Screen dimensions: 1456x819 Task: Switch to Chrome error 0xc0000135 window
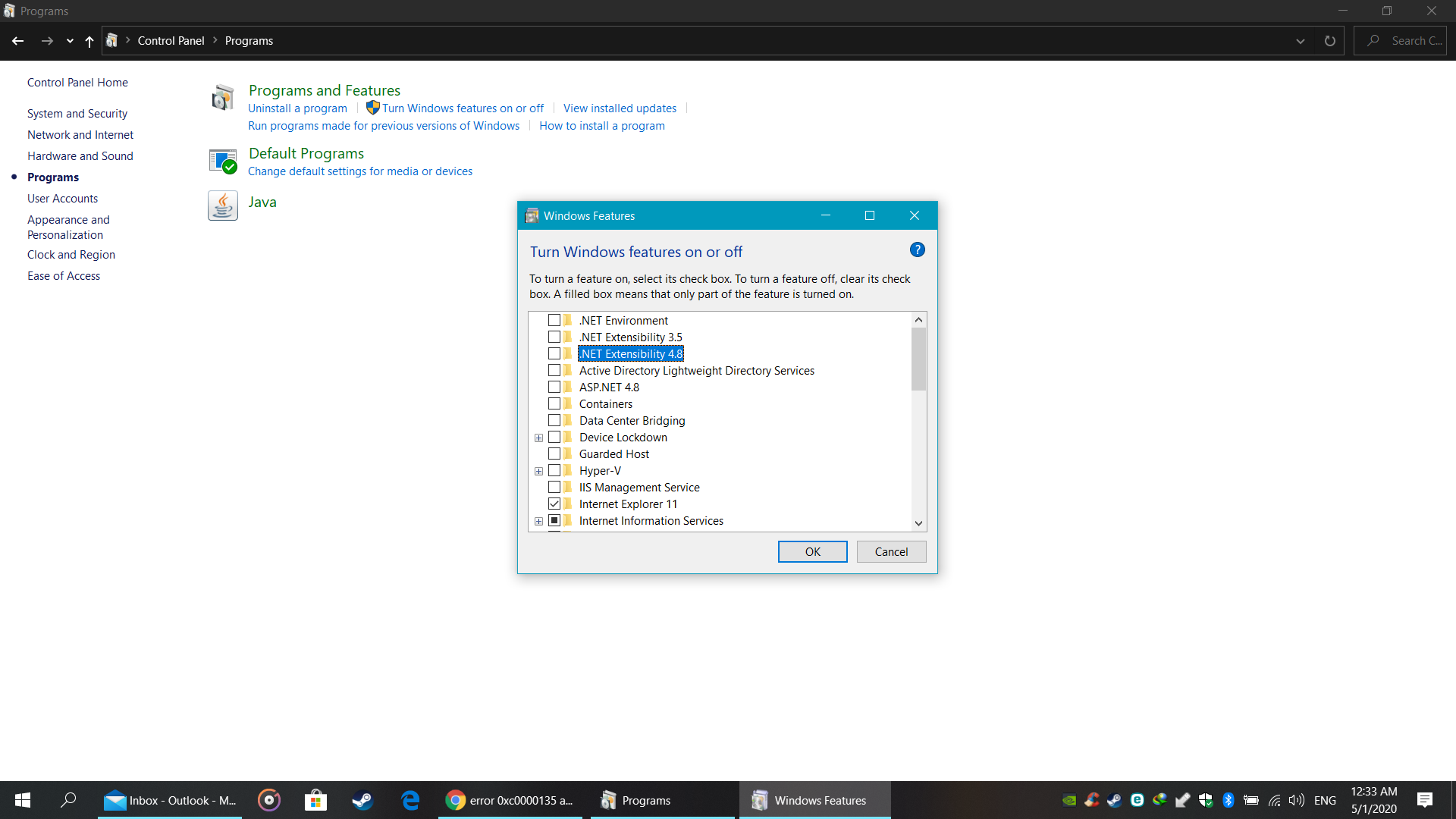pyautogui.click(x=510, y=800)
